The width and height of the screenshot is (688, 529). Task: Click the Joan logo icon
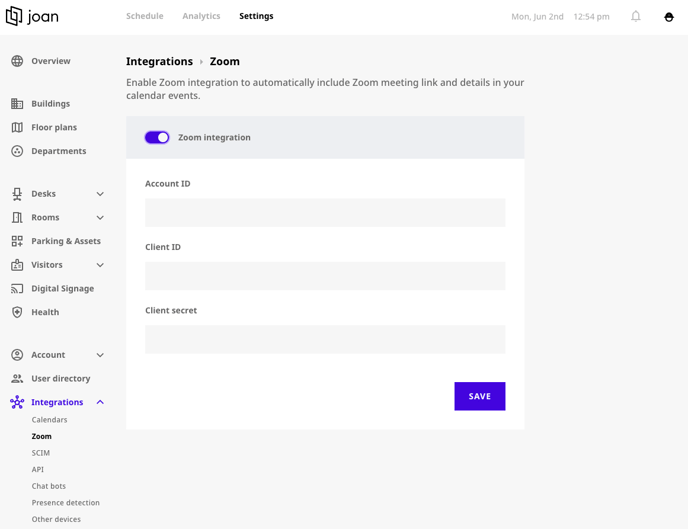coord(14,16)
